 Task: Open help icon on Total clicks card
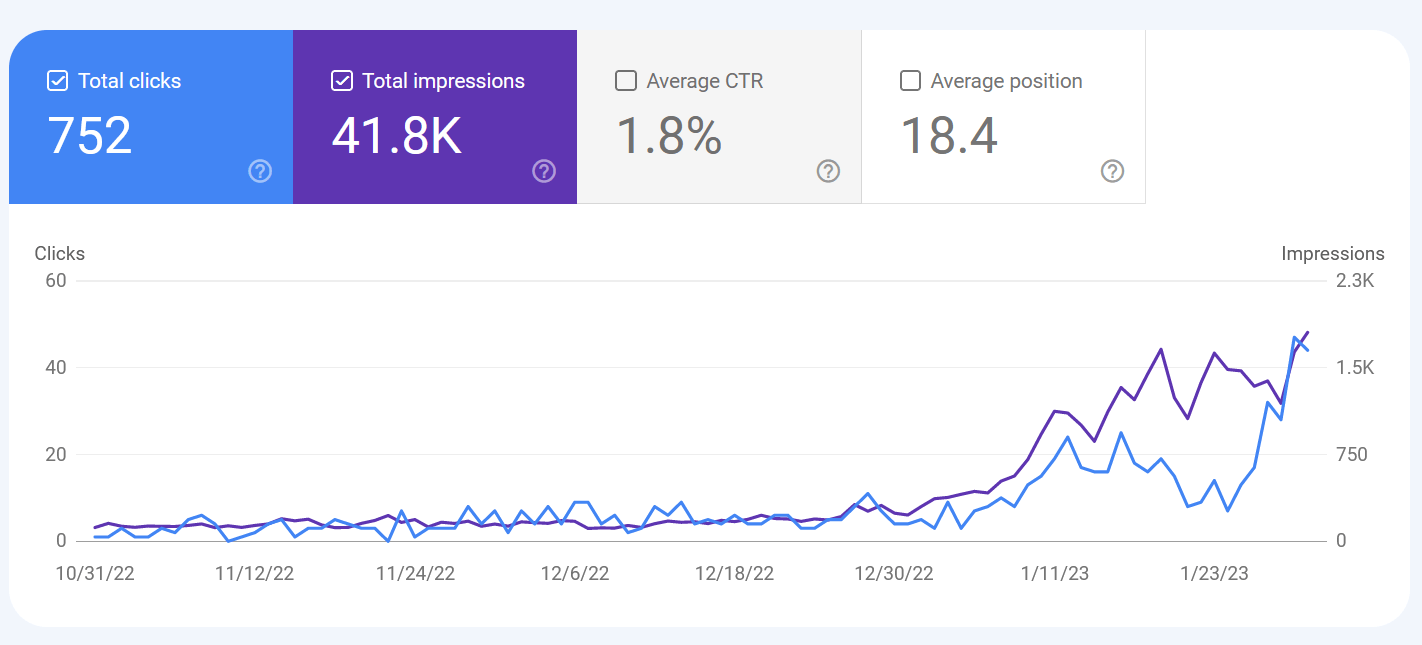pyautogui.click(x=260, y=171)
